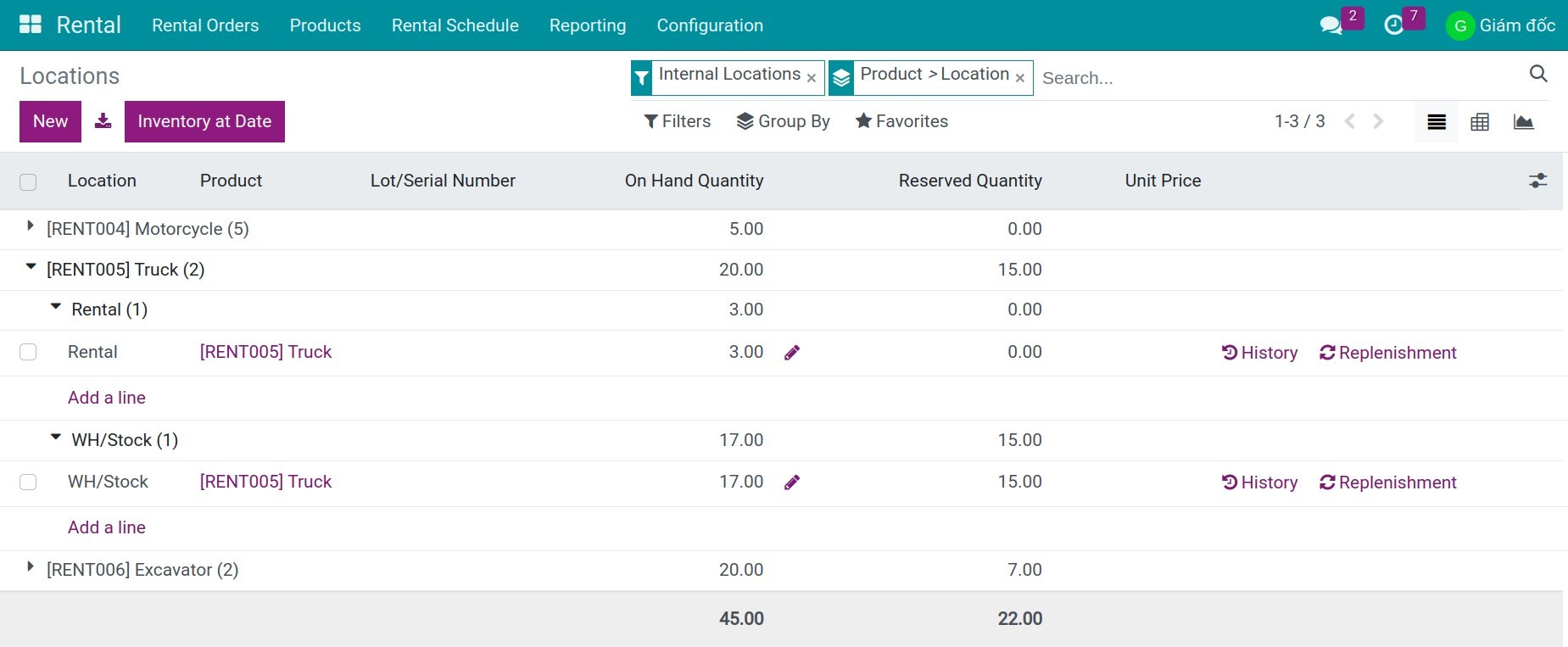Tick the checkbox of the Rental row
1568x647 pixels.
point(28,352)
